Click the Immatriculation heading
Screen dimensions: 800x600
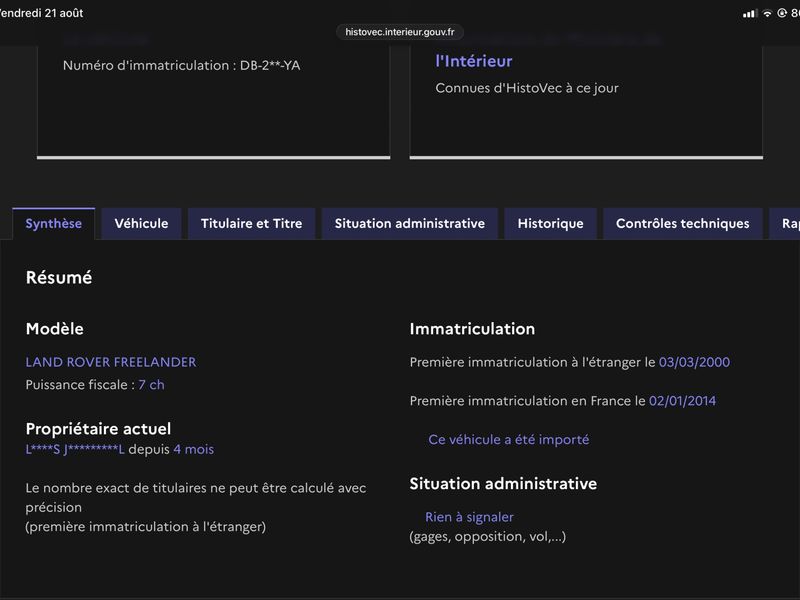pos(472,329)
